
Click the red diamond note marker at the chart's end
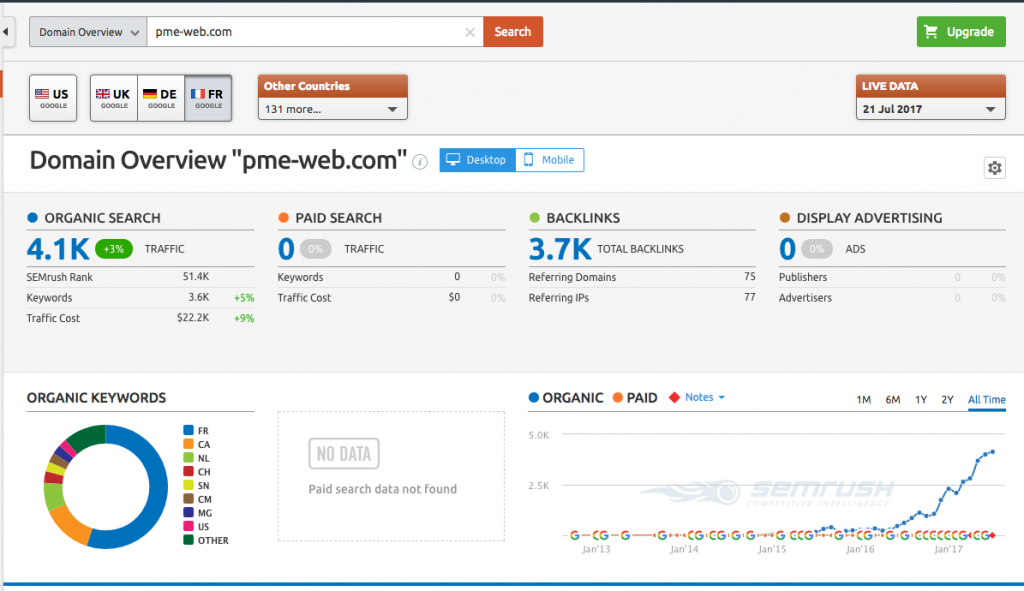pyautogui.click(x=993, y=535)
